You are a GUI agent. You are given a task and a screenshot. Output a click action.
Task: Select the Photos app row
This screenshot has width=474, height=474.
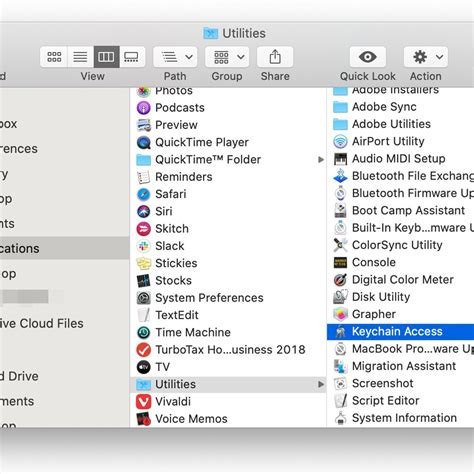pos(228,91)
